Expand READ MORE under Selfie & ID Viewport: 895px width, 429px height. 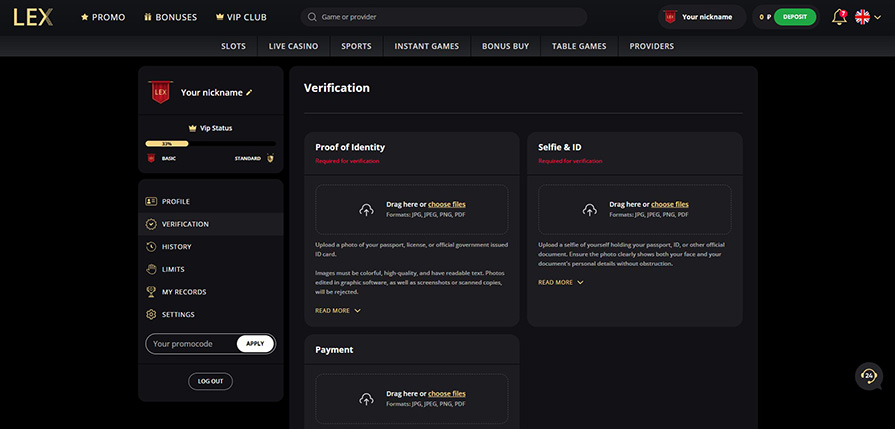click(561, 282)
